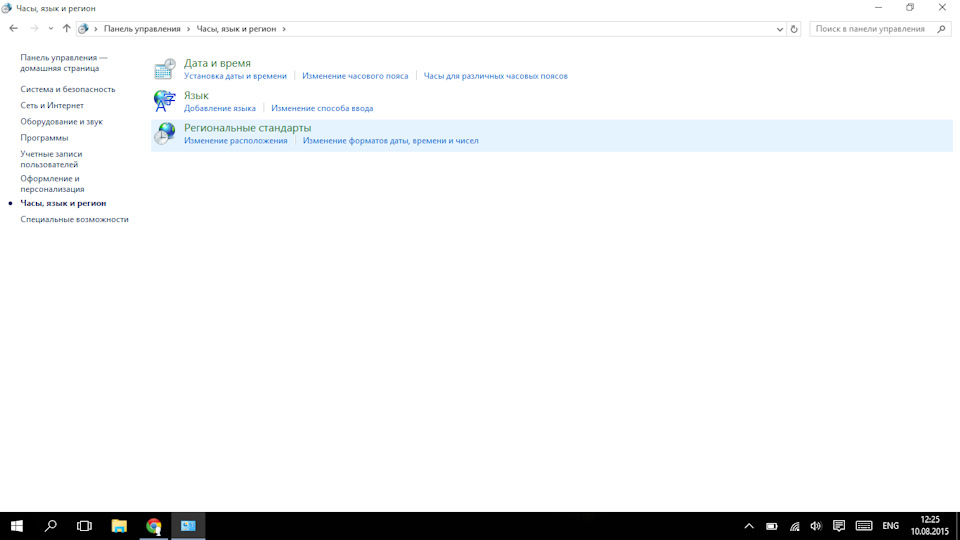Screen dimensions: 960x540
Task: Select Часы, язык и регион sidebar item
Action: (x=63, y=203)
